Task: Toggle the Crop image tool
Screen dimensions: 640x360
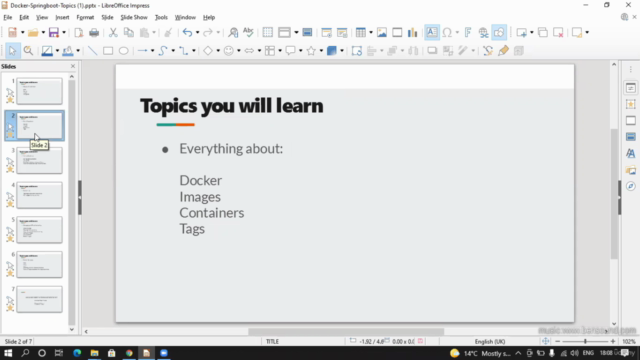Action: [x=448, y=51]
